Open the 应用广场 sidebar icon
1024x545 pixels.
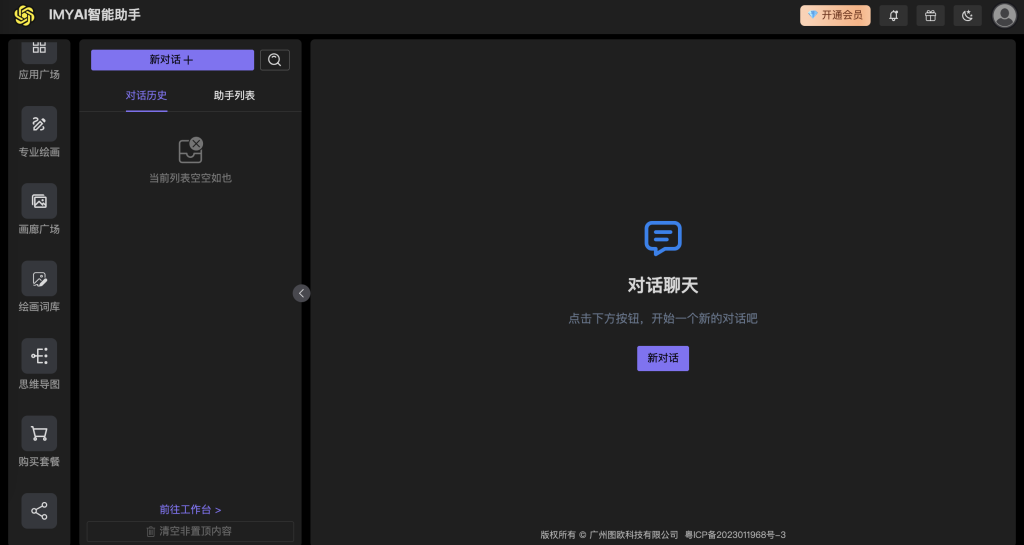click(39, 51)
